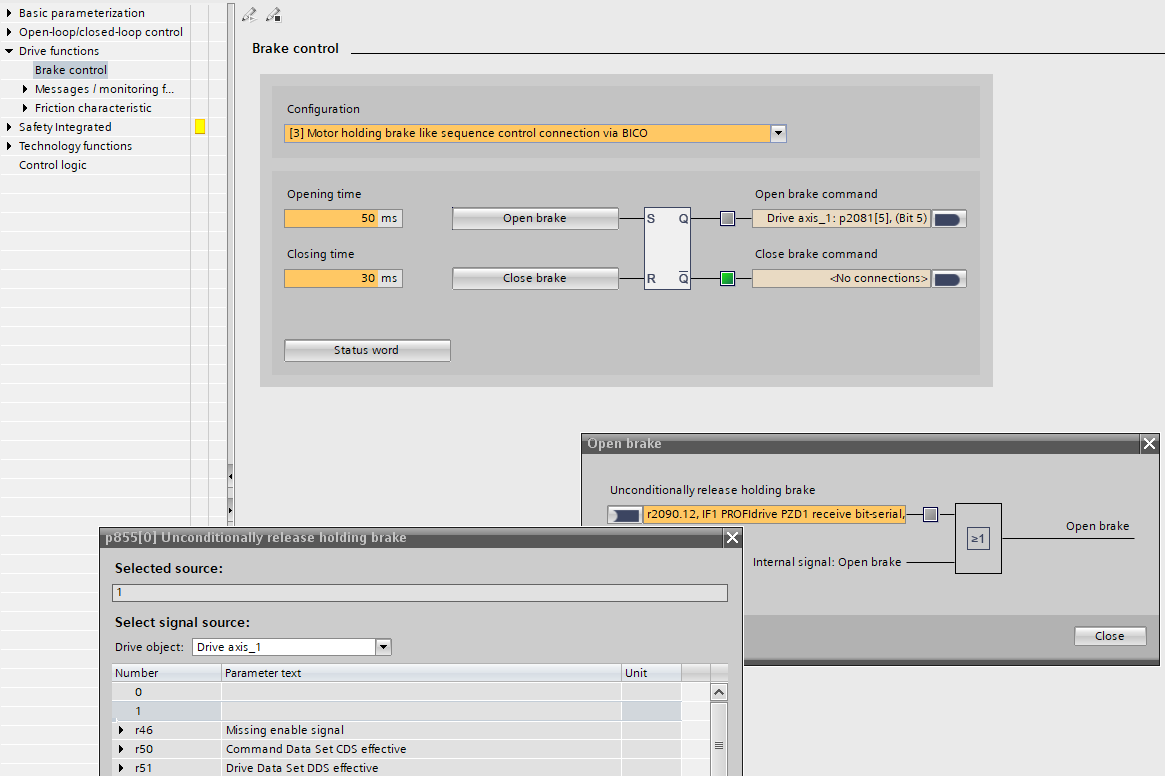Click connector icon left of r2090.12 field
The image size is (1165, 776).
tap(625, 515)
